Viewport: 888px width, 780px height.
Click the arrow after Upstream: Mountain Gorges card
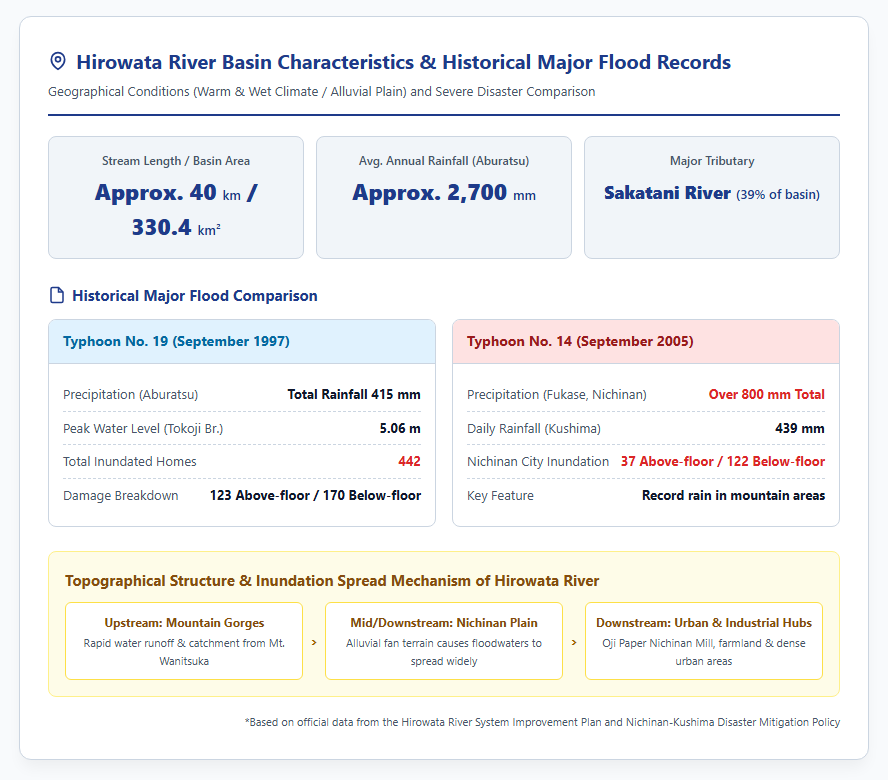pos(314,642)
